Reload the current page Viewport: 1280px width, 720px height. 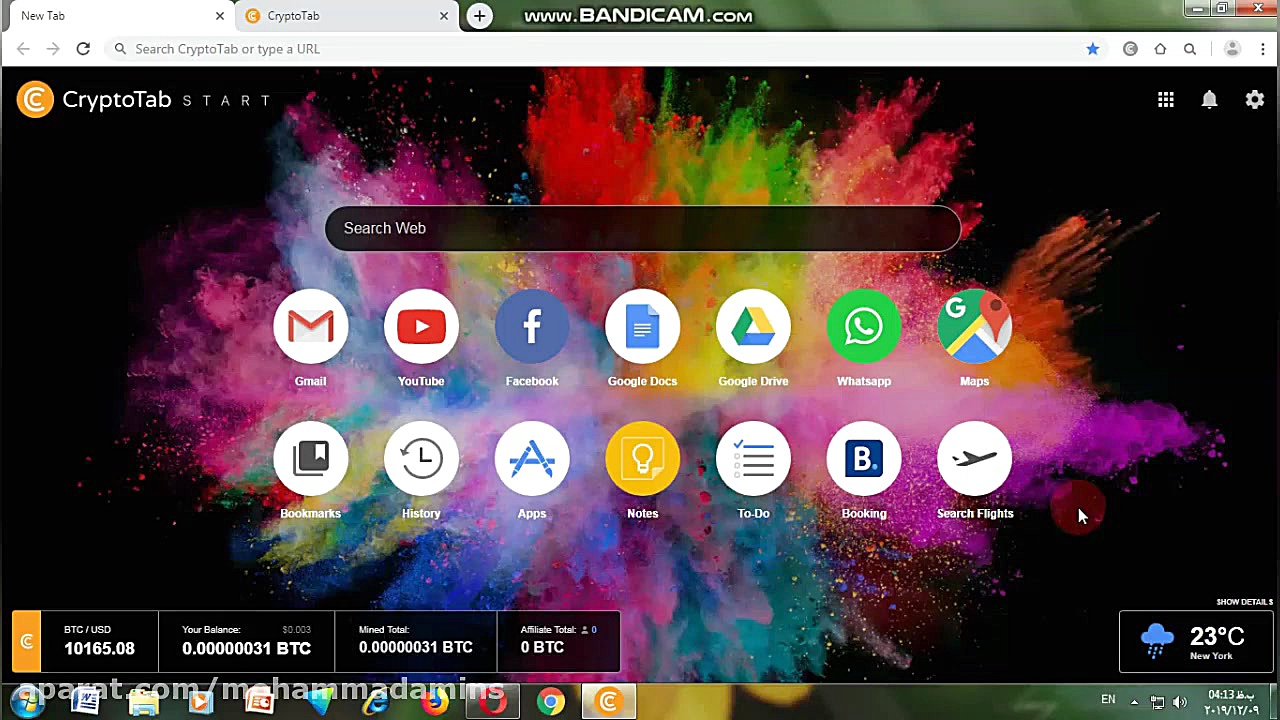click(83, 49)
